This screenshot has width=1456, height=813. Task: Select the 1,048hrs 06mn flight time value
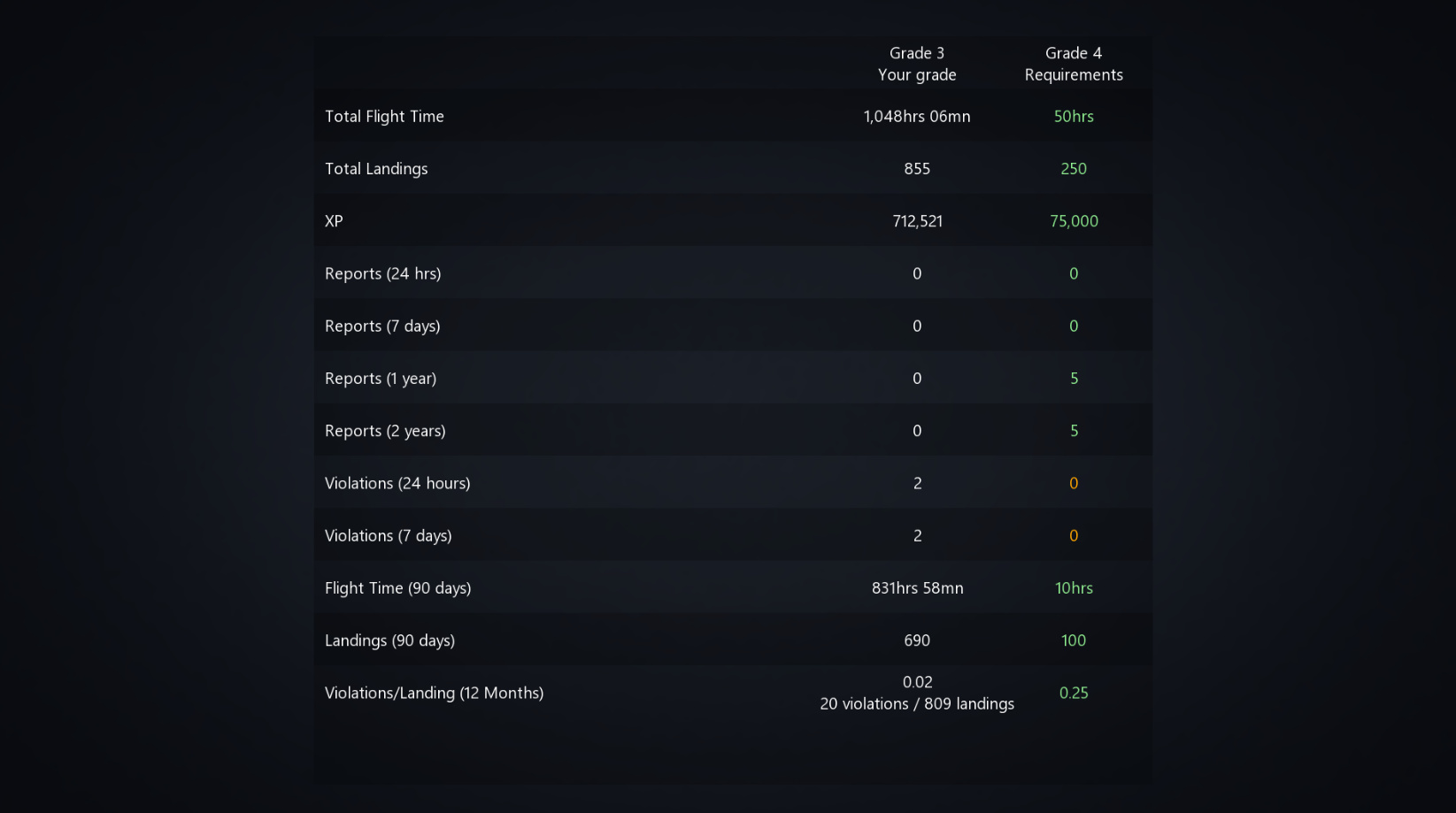point(917,116)
